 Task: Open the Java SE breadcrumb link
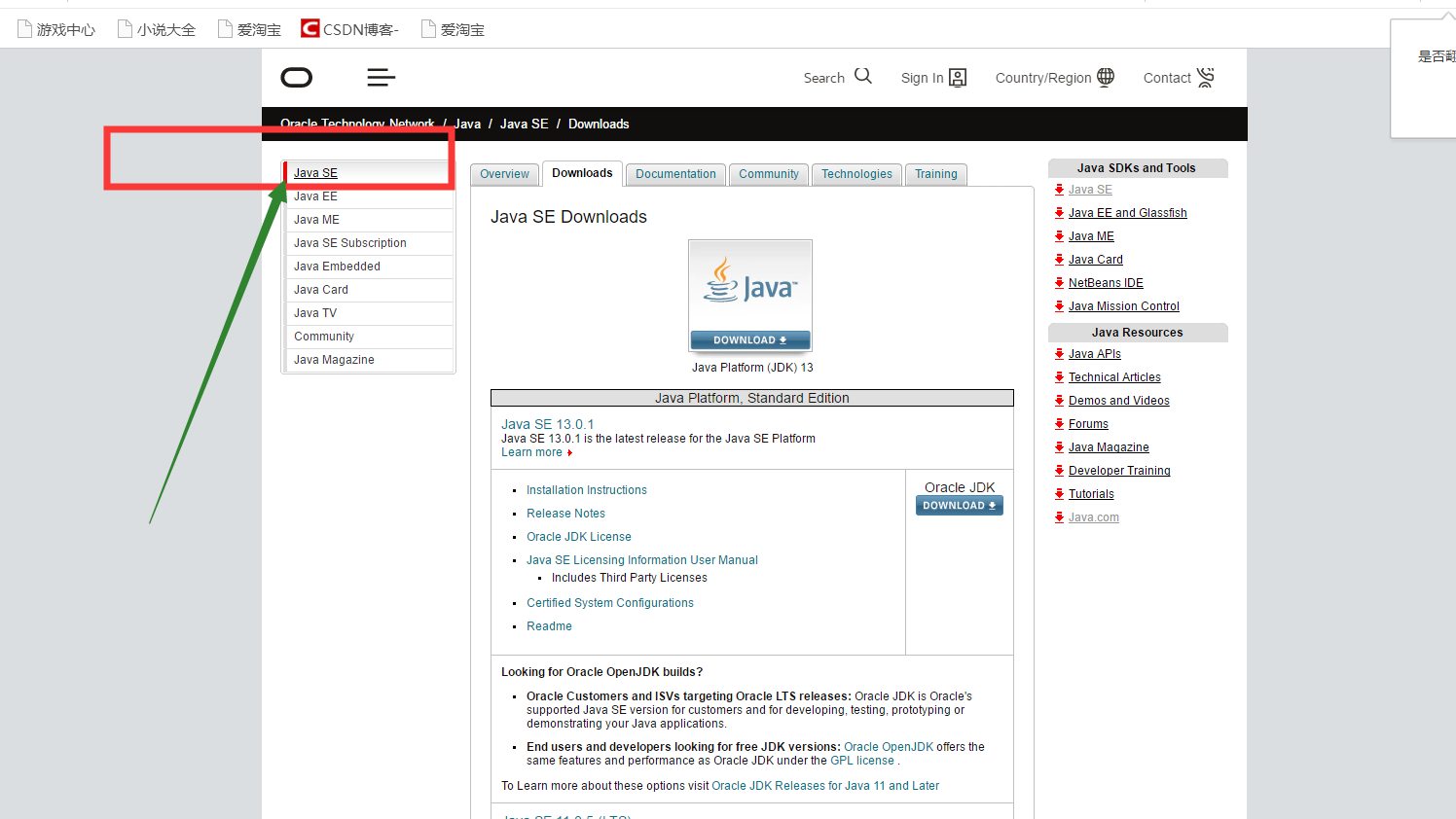[524, 124]
